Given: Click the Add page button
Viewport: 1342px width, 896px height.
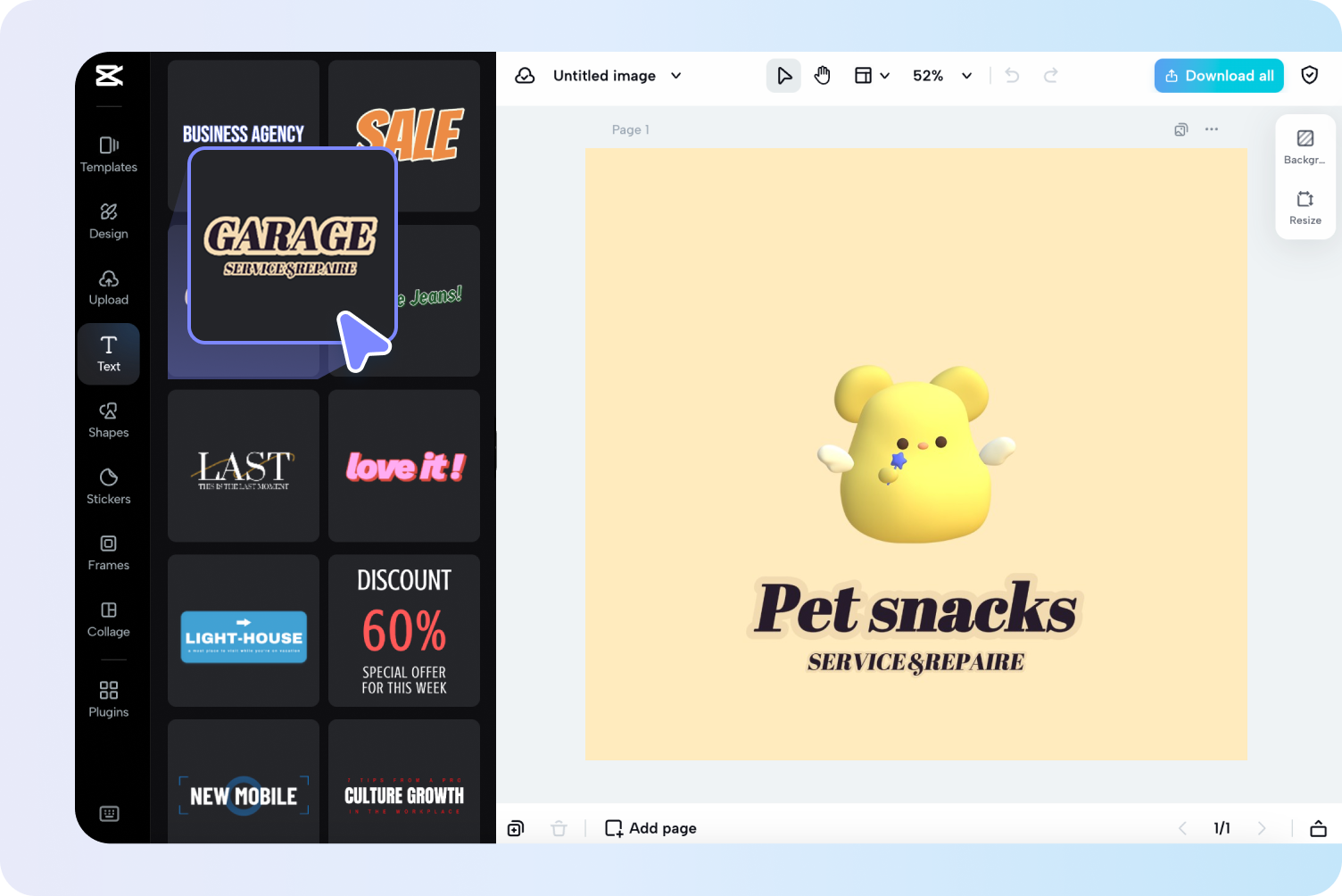Looking at the screenshot, I should point(650,828).
